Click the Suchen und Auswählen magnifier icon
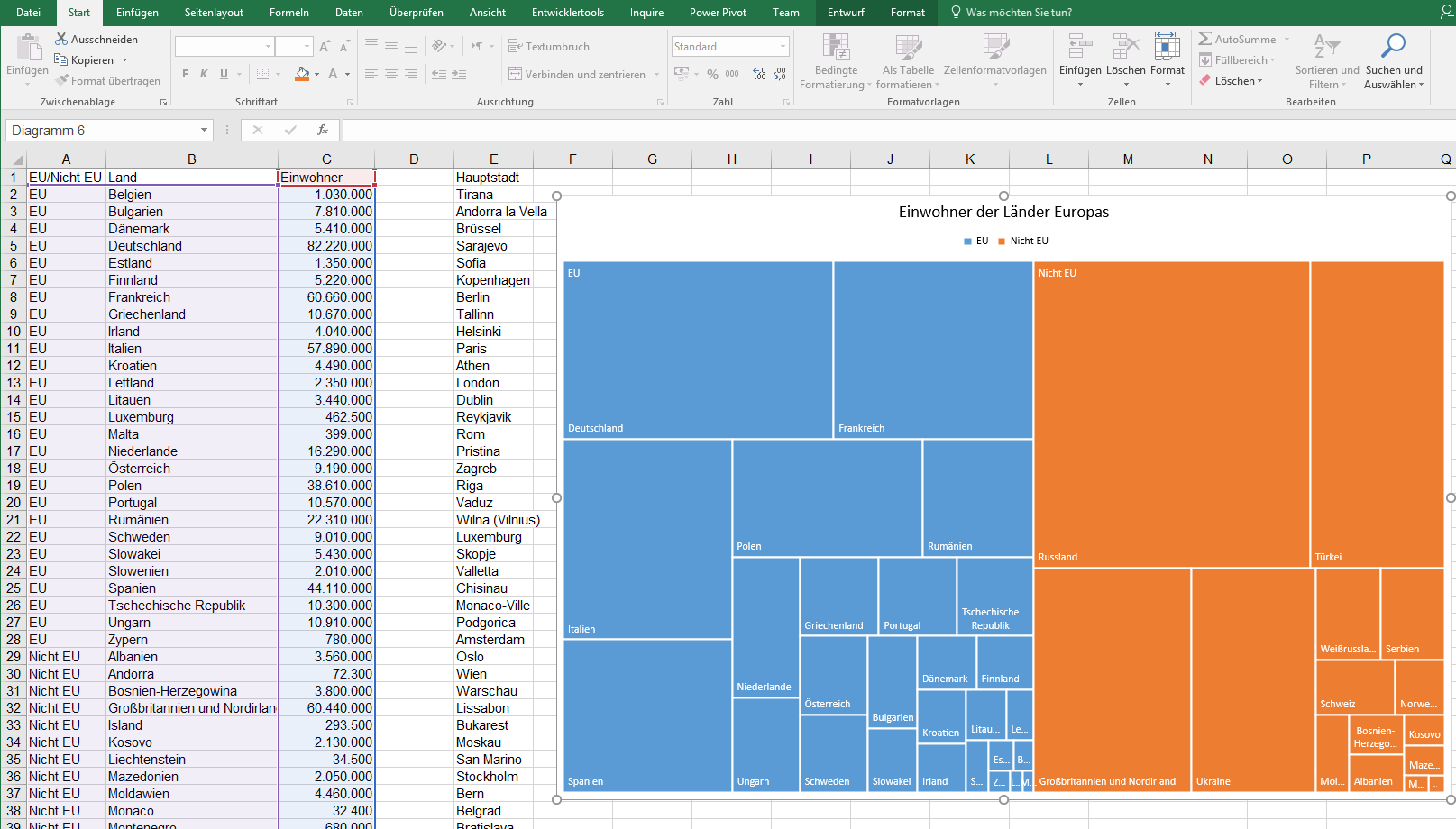The height and width of the screenshot is (829, 1456). click(x=1394, y=45)
